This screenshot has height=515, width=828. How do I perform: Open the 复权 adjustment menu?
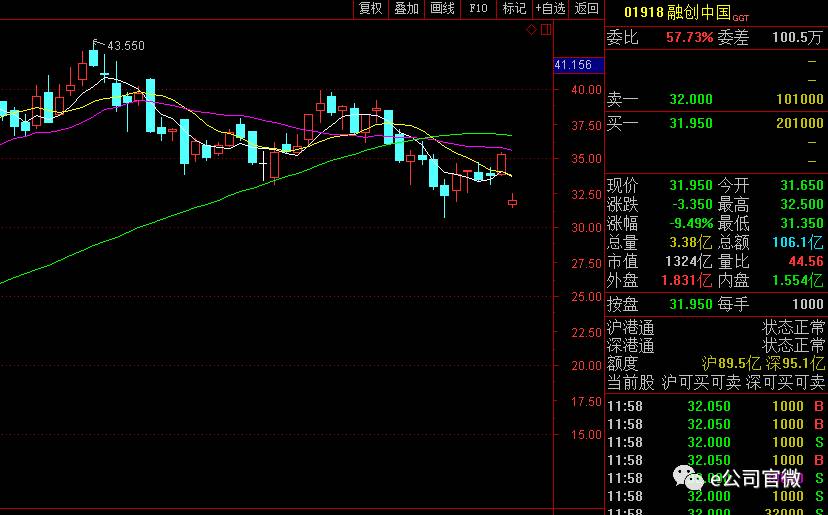pos(370,8)
